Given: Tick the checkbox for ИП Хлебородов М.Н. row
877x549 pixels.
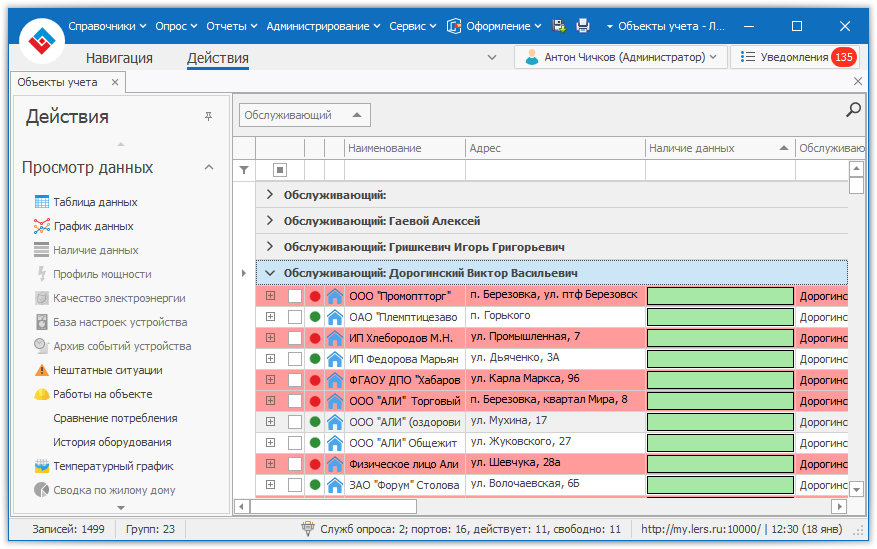Looking at the screenshot, I should (294, 338).
